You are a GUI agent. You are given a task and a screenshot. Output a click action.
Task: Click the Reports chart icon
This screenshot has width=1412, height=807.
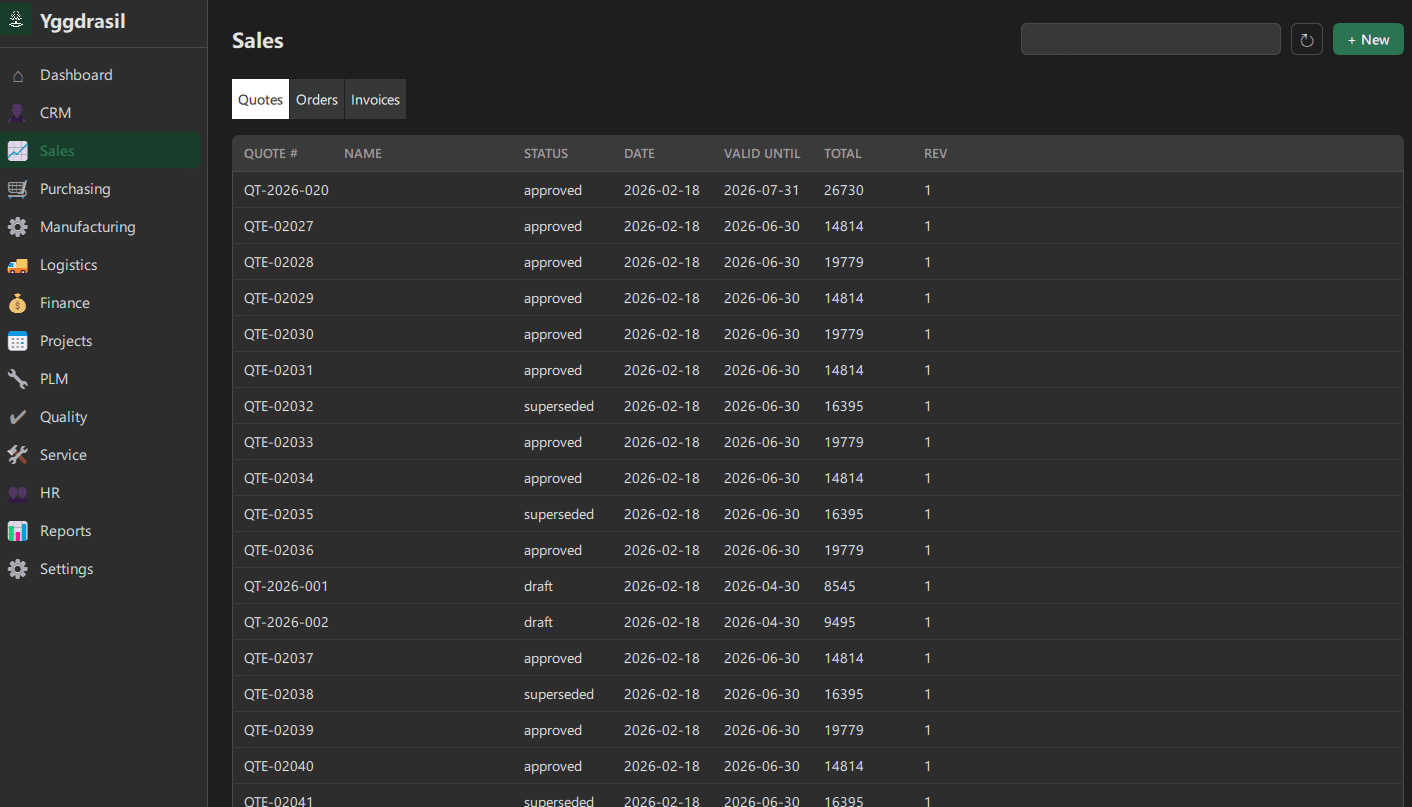click(x=17, y=530)
